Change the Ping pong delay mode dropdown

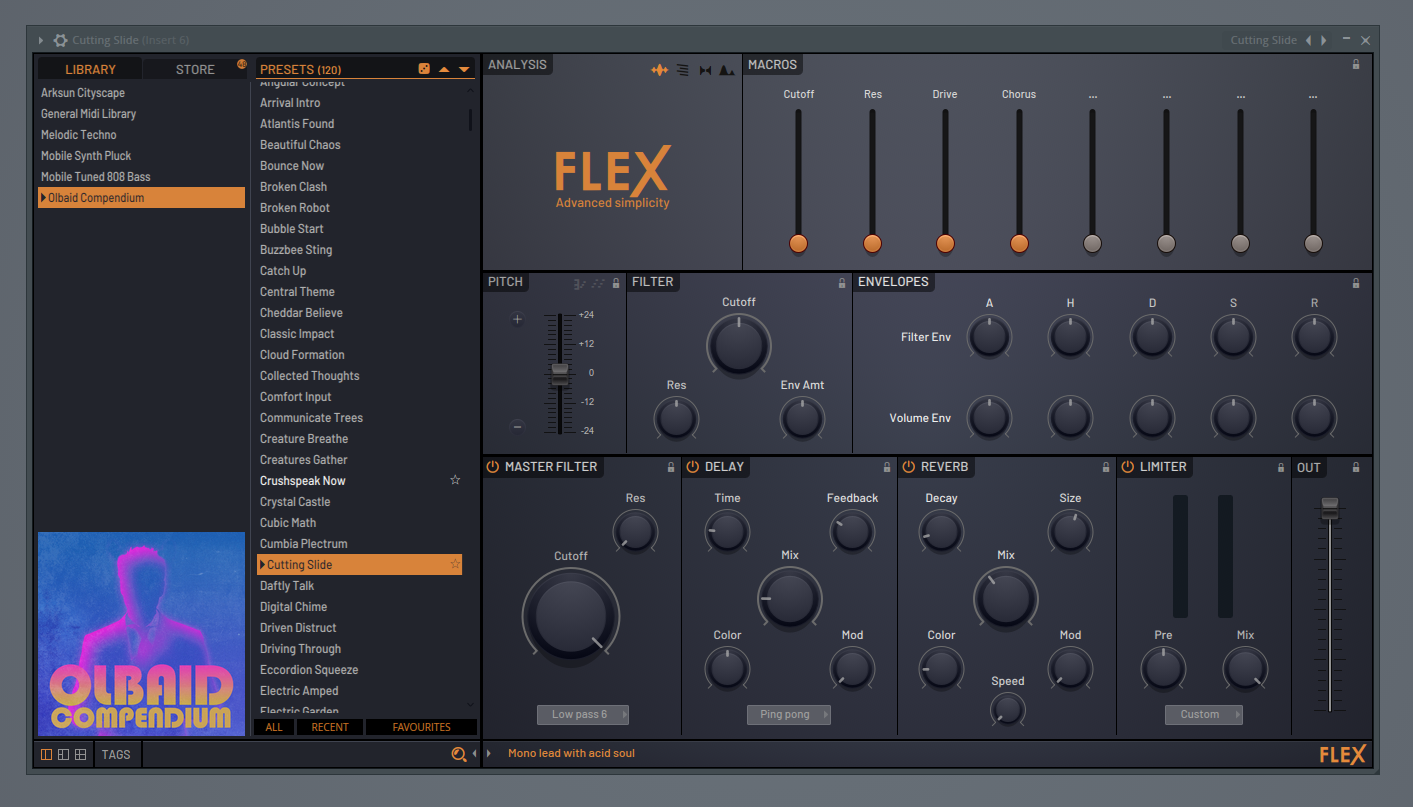pyautogui.click(x=789, y=714)
